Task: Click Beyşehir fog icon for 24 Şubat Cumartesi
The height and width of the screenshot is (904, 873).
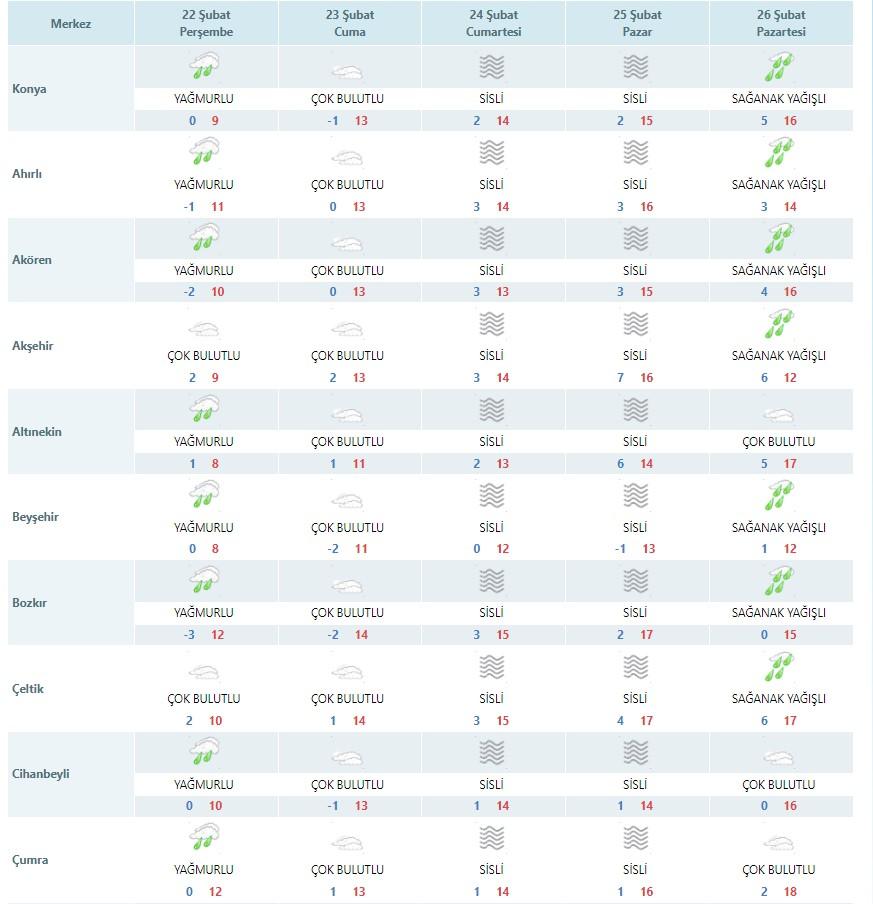Action: pos(492,495)
